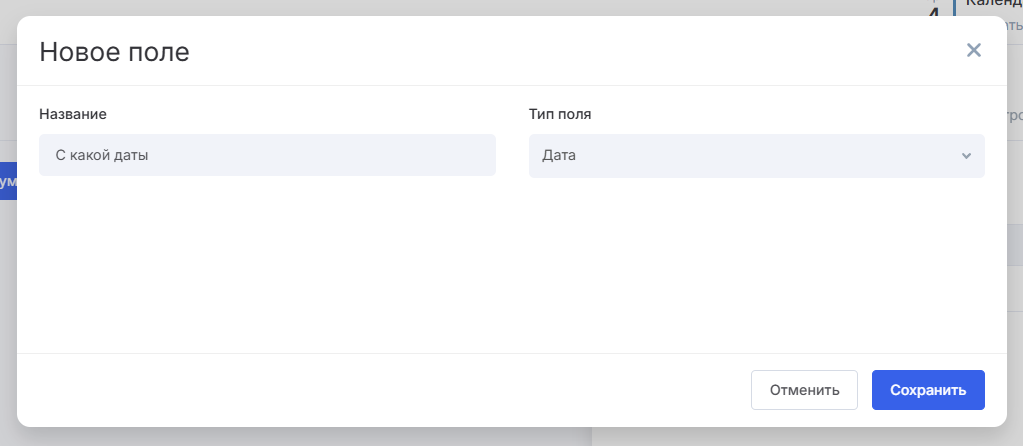Image resolution: width=1023 pixels, height=446 pixels.
Task: Click the dialog footer left of Отменить
Action: [x=380, y=390]
